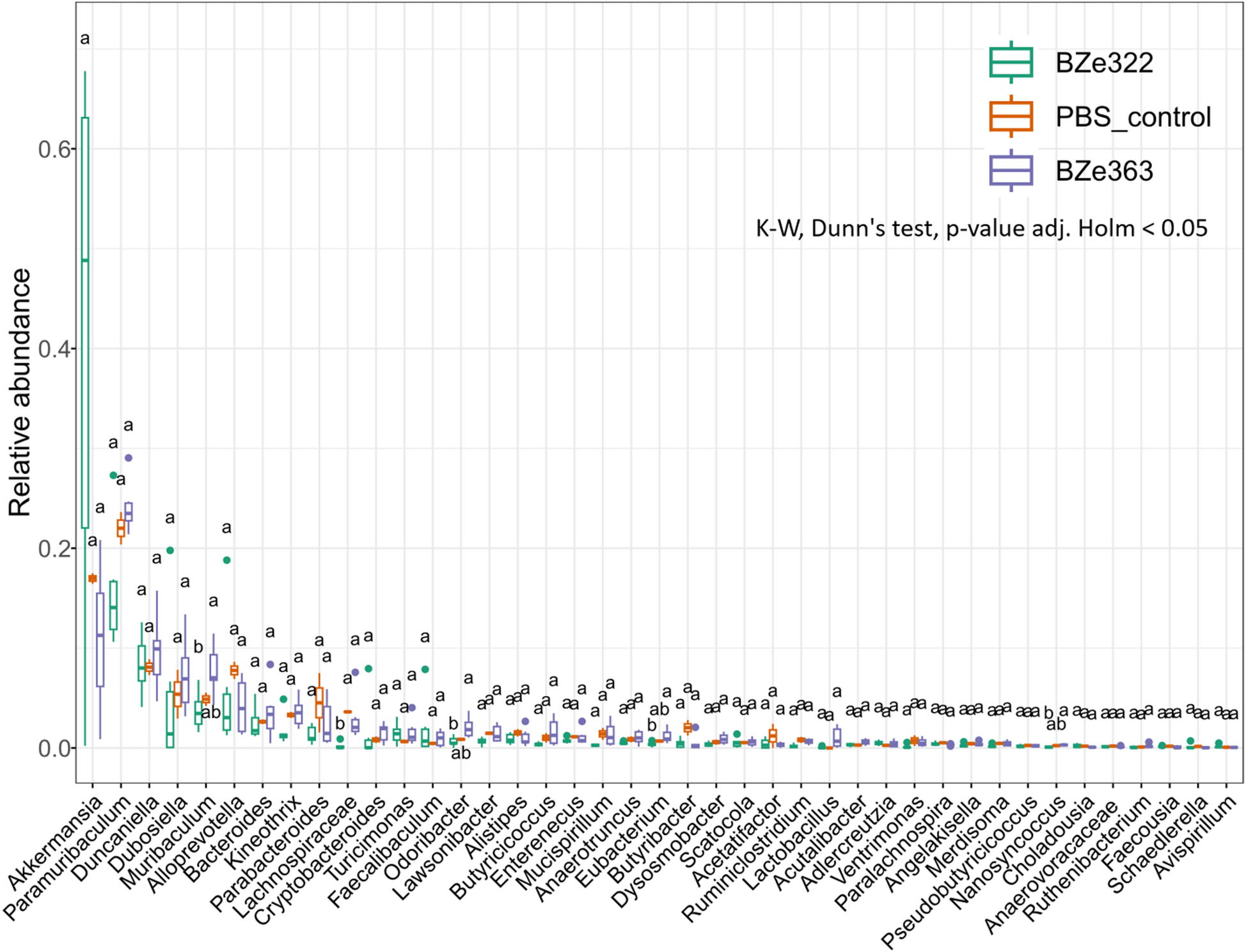Click the purple outlier dot above Paramuribaculum
The image size is (1246, 952).
tap(128, 458)
